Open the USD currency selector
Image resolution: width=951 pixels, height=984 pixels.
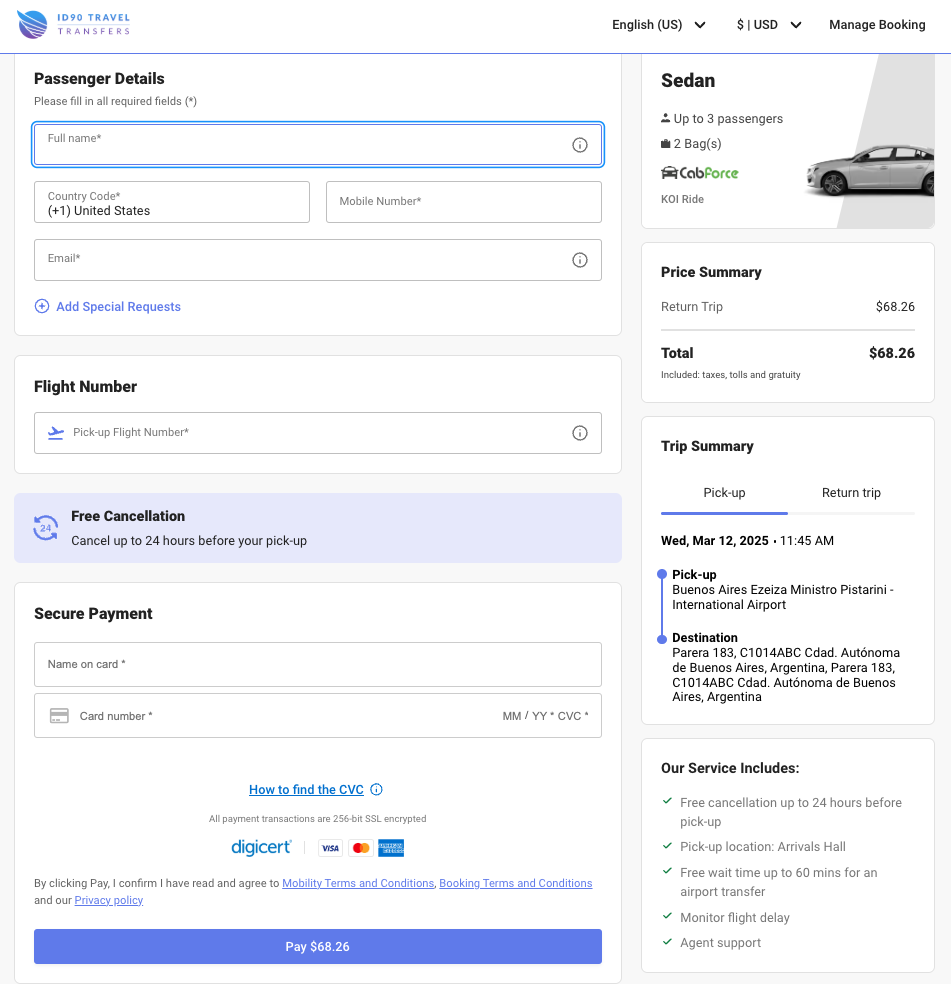point(768,24)
